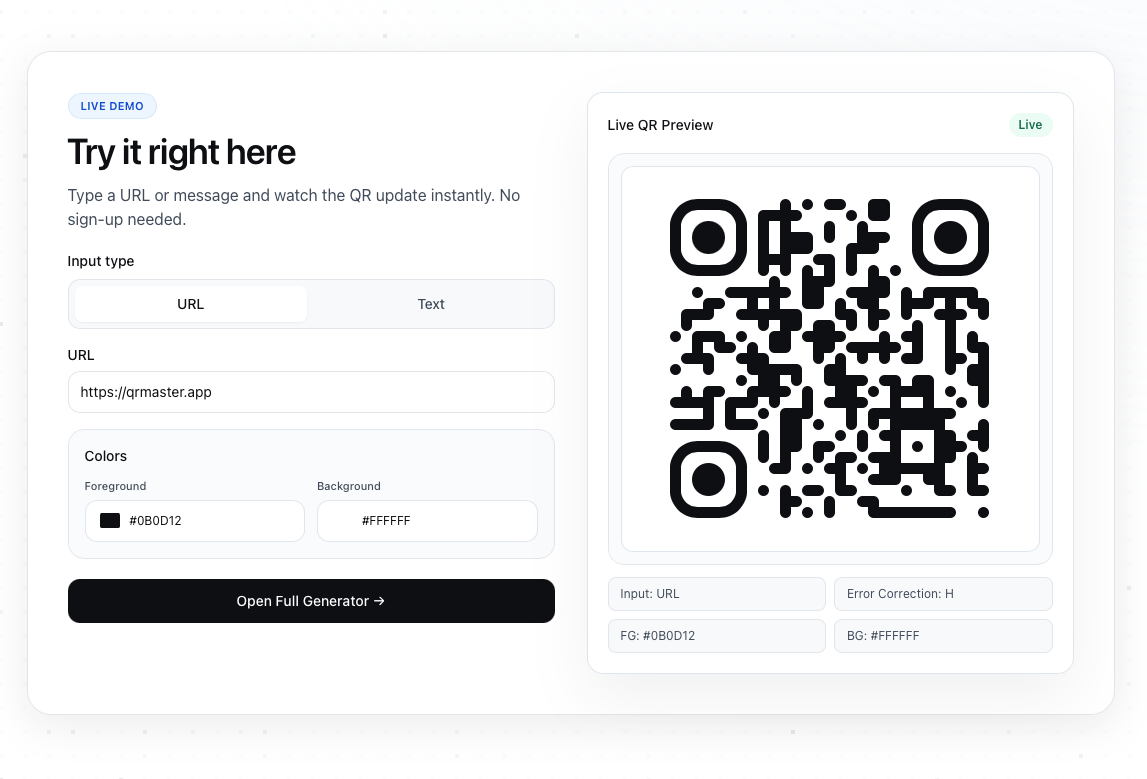Click the top-right QR finder square
Viewport: 1147px width, 779px height.
951,237
